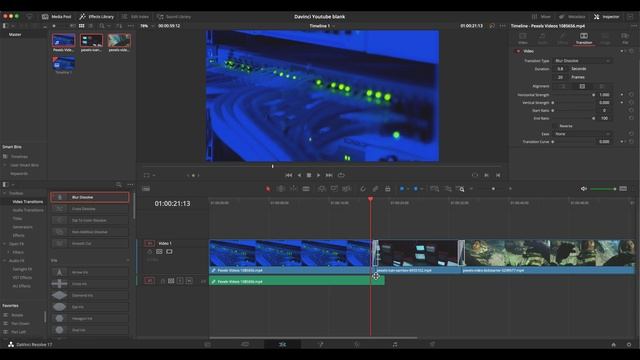Screen dimensions: 640x360
Task: Click the Insert Clip toolbar icon
Action: click(322, 189)
